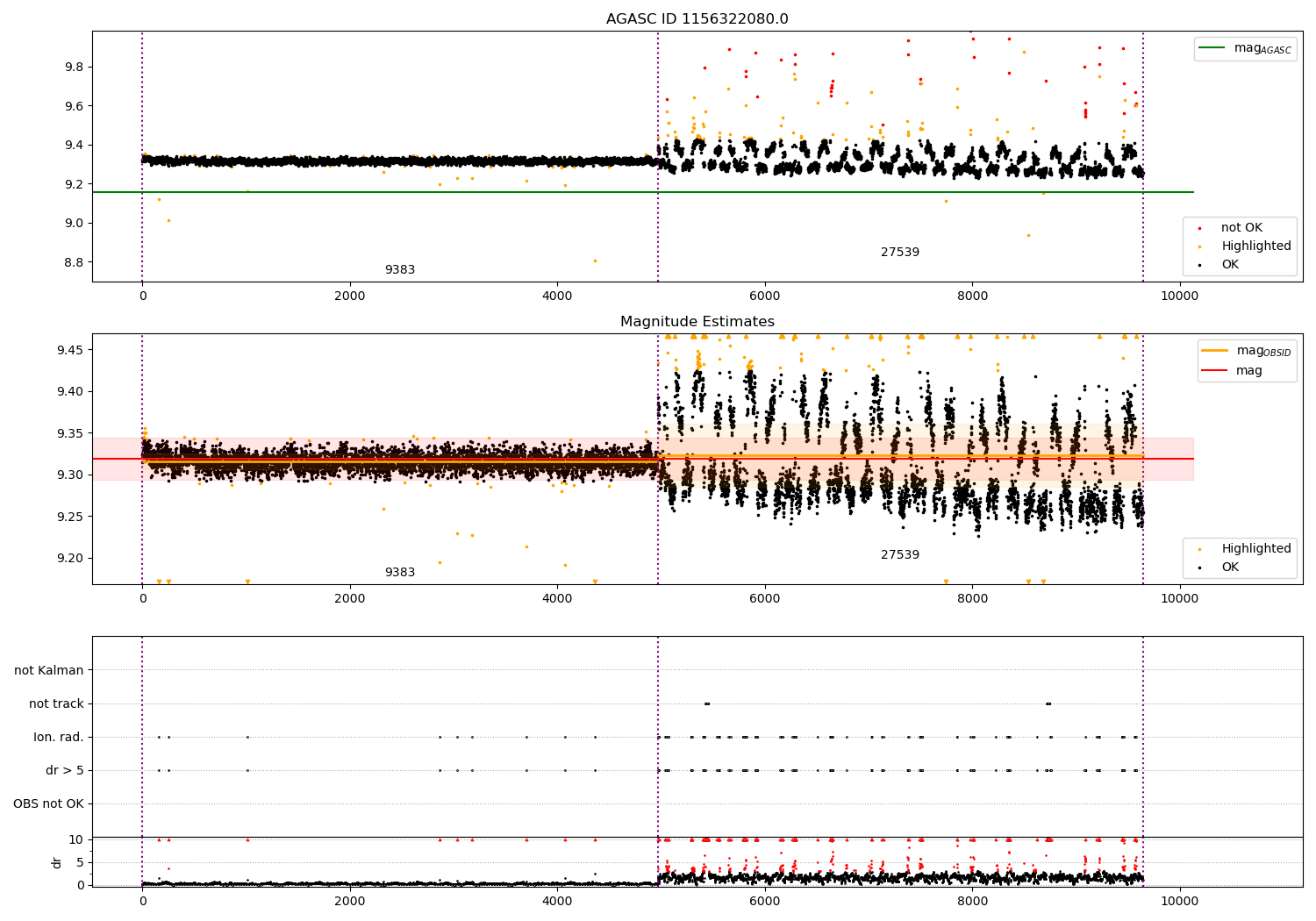
Task: Click the 9.25 tick on middle y-axis
Action: [71, 518]
